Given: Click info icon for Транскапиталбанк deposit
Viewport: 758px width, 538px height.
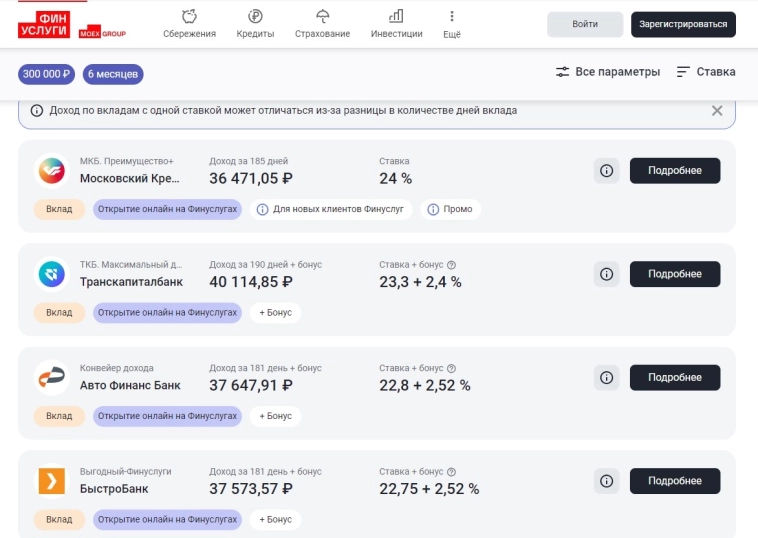Looking at the screenshot, I should 606,274.
